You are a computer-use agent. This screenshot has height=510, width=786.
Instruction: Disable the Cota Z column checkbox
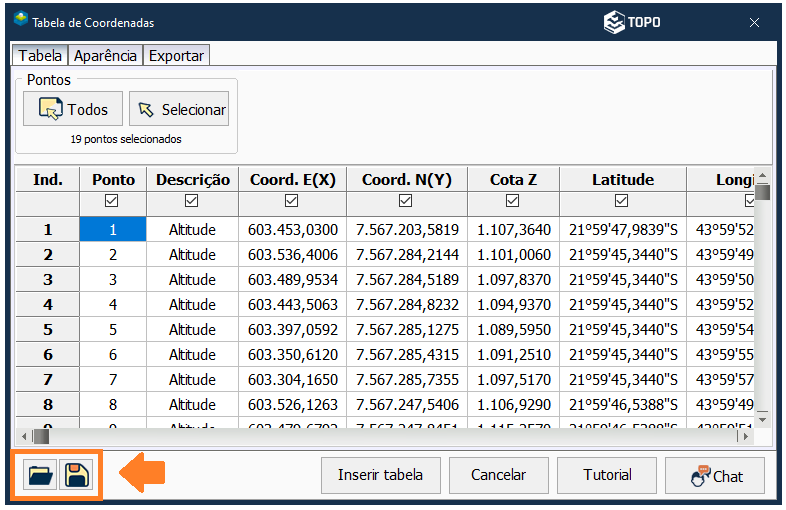(513, 201)
